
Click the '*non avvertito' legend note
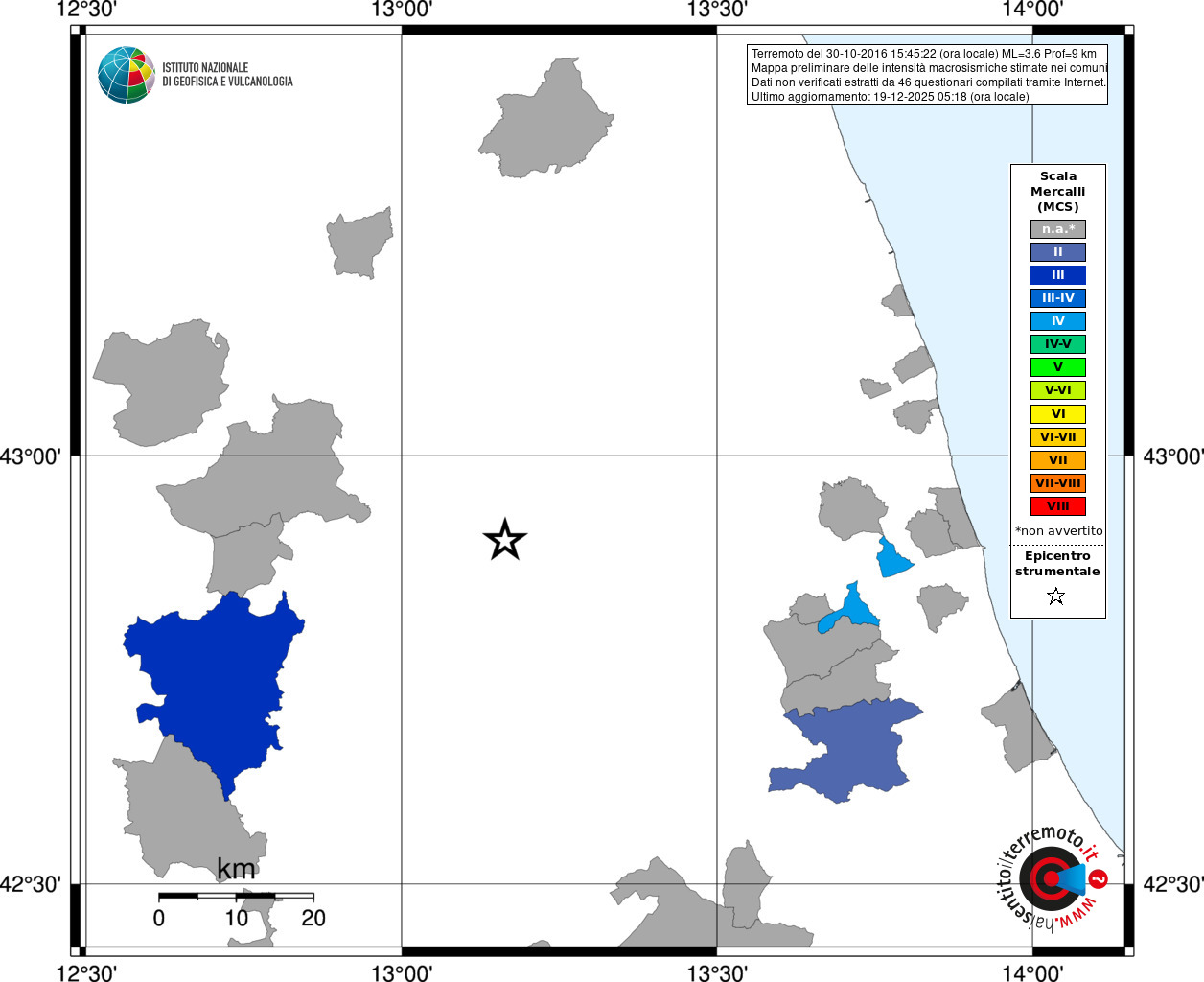tap(1058, 531)
